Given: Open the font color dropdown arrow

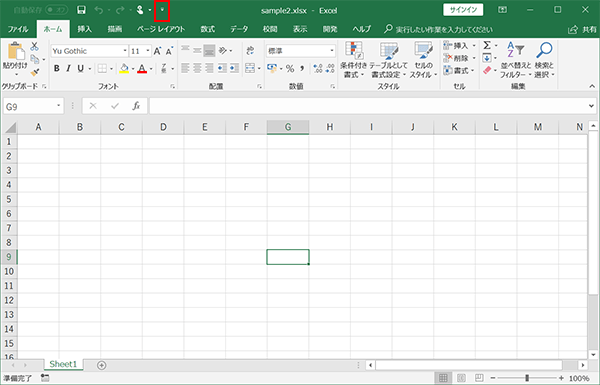Looking at the screenshot, I should (x=152, y=69).
